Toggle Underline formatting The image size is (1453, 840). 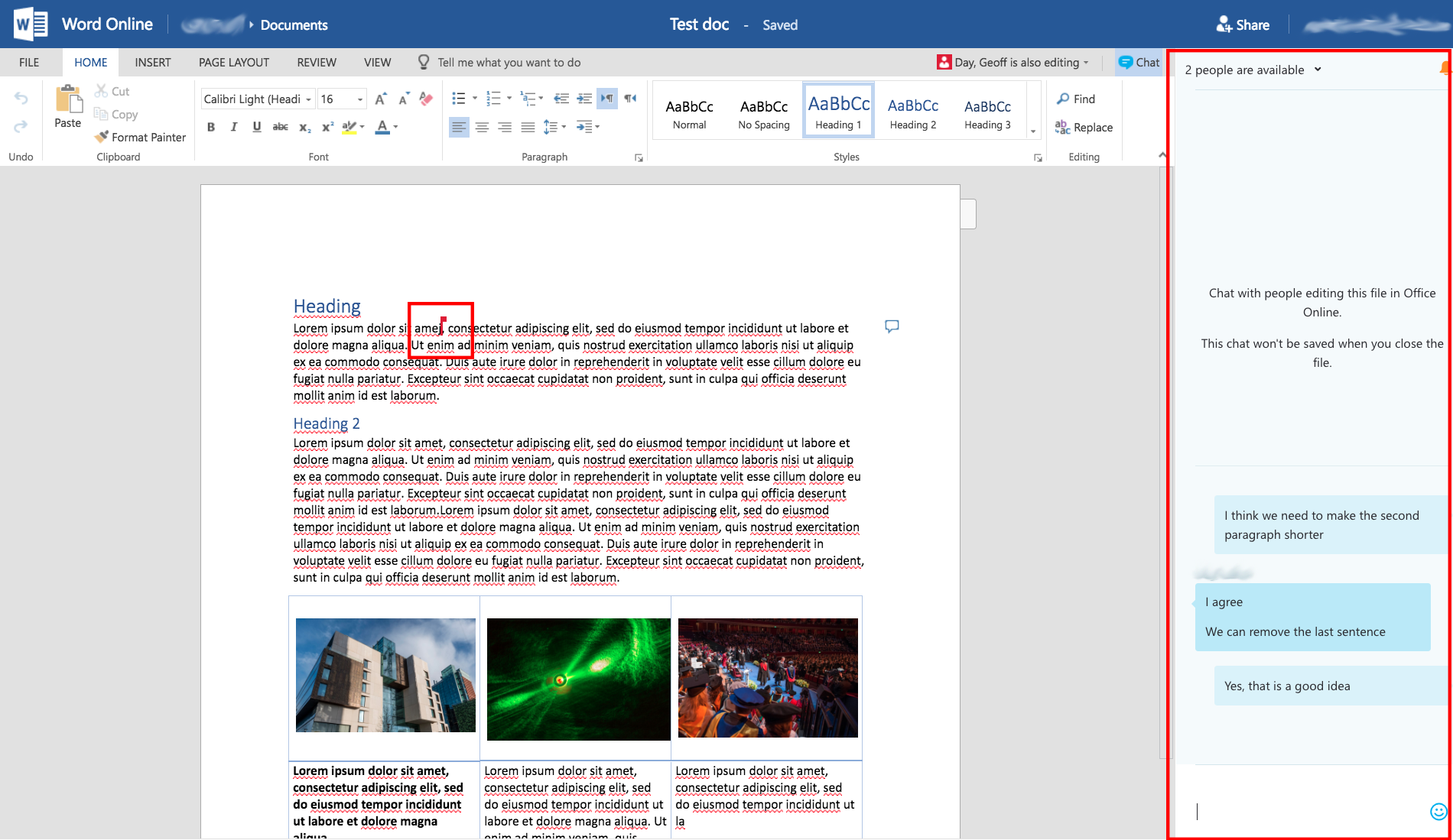click(257, 127)
